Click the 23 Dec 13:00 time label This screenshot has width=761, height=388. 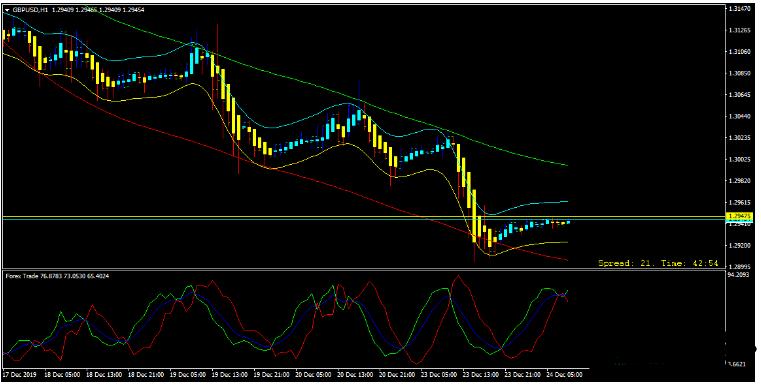[x=481, y=375]
